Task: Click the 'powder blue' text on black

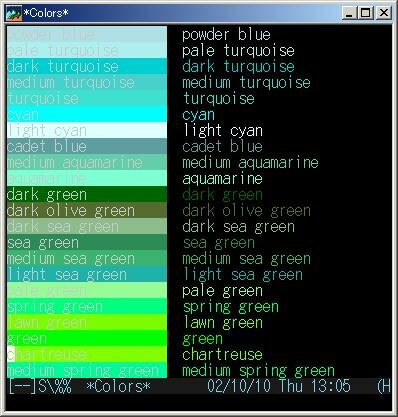Action: 226,35
